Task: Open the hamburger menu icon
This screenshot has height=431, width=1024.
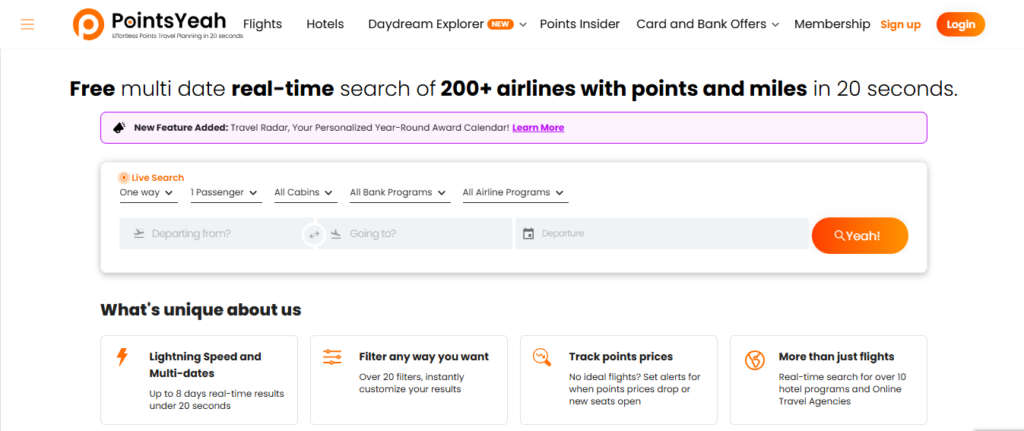Action: 27,24
